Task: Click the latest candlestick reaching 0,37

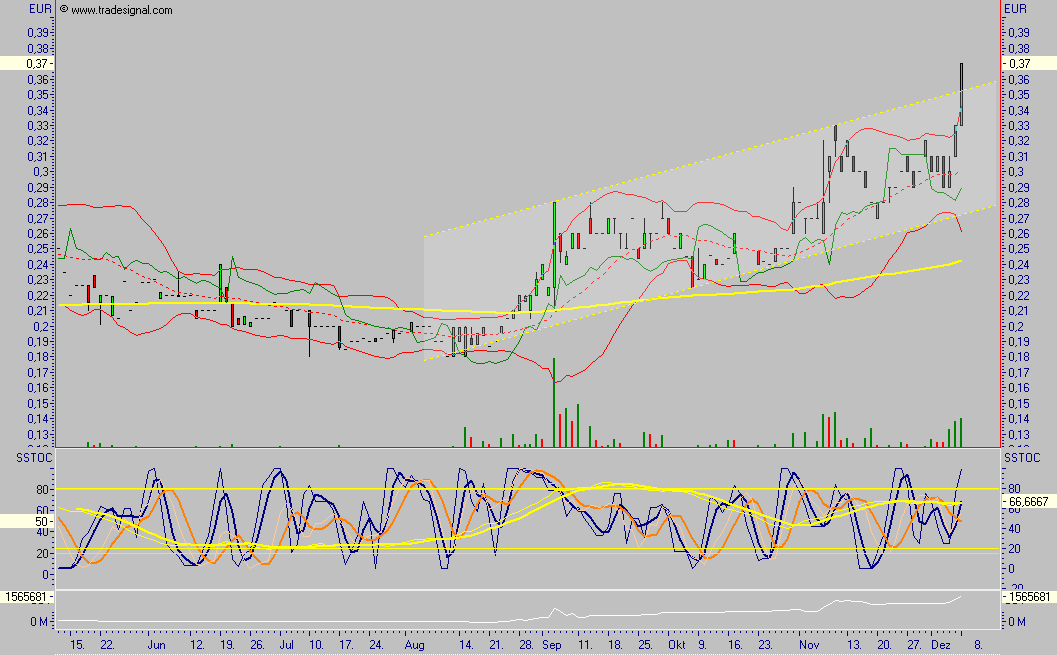Action: tap(961, 93)
